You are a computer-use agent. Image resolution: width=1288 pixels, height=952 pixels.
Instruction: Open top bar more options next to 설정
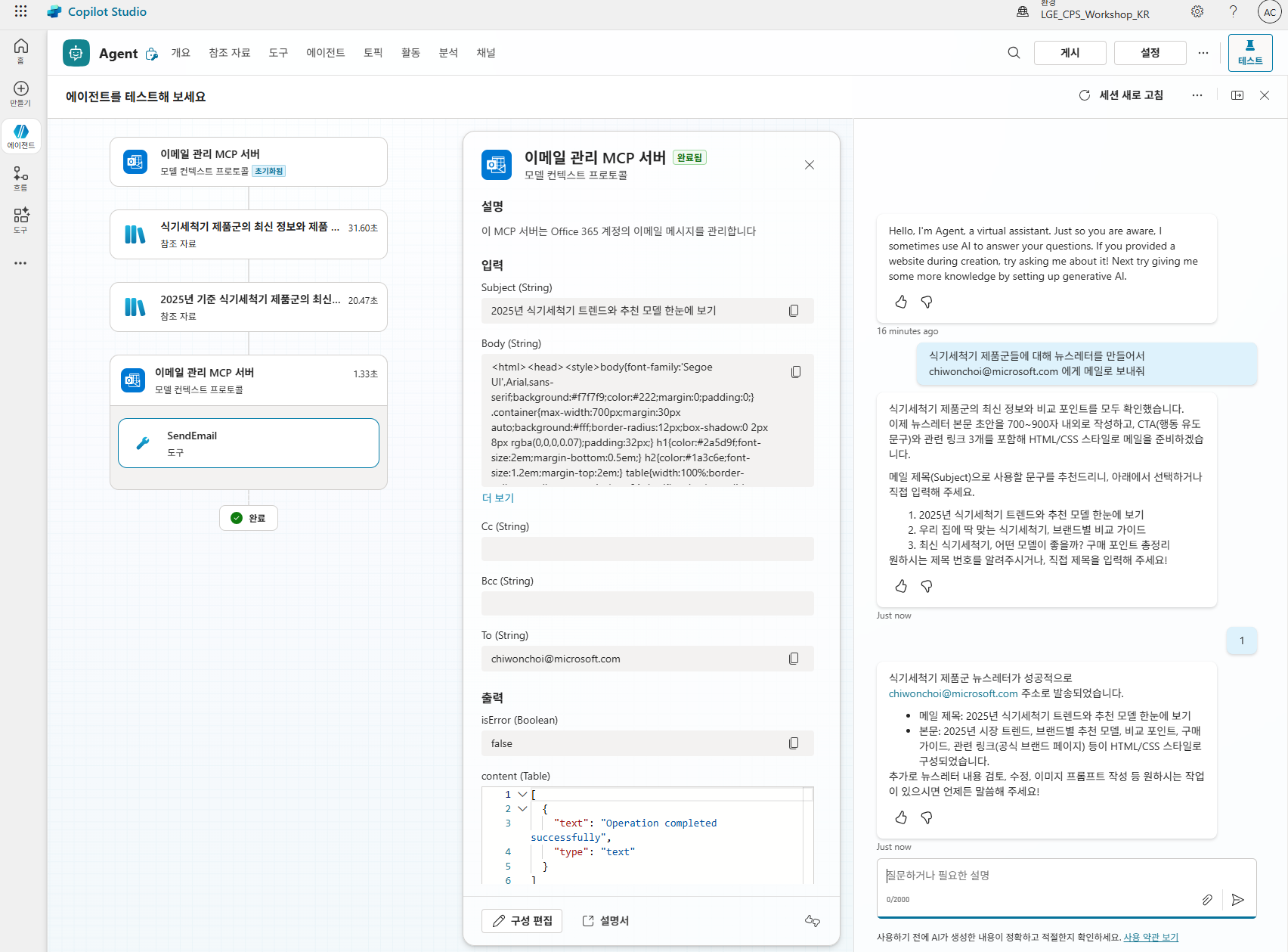coord(1203,53)
